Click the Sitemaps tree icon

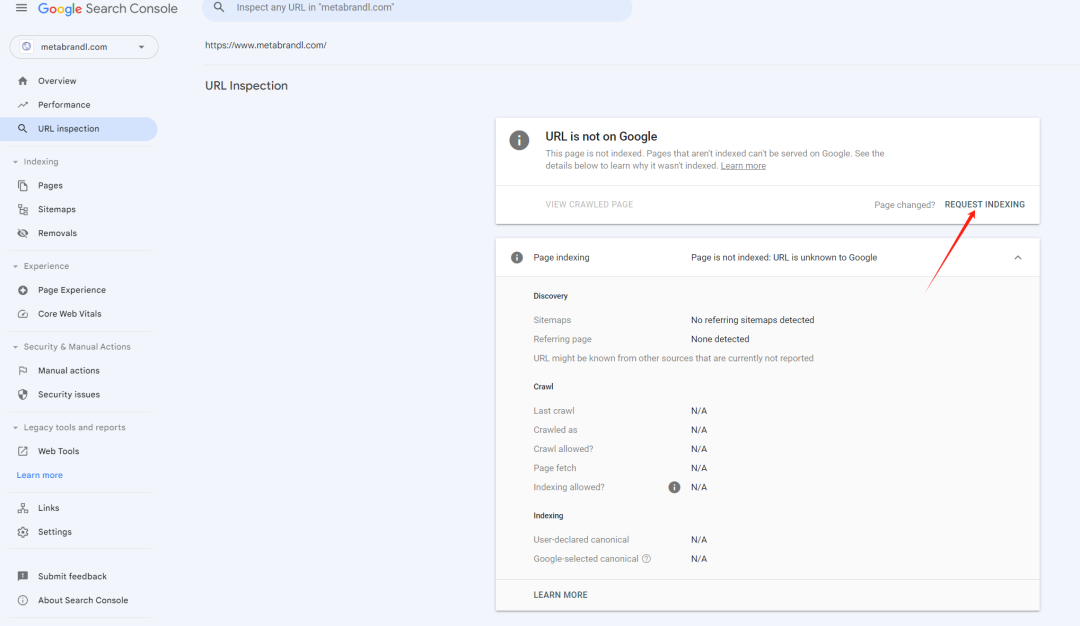23,209
